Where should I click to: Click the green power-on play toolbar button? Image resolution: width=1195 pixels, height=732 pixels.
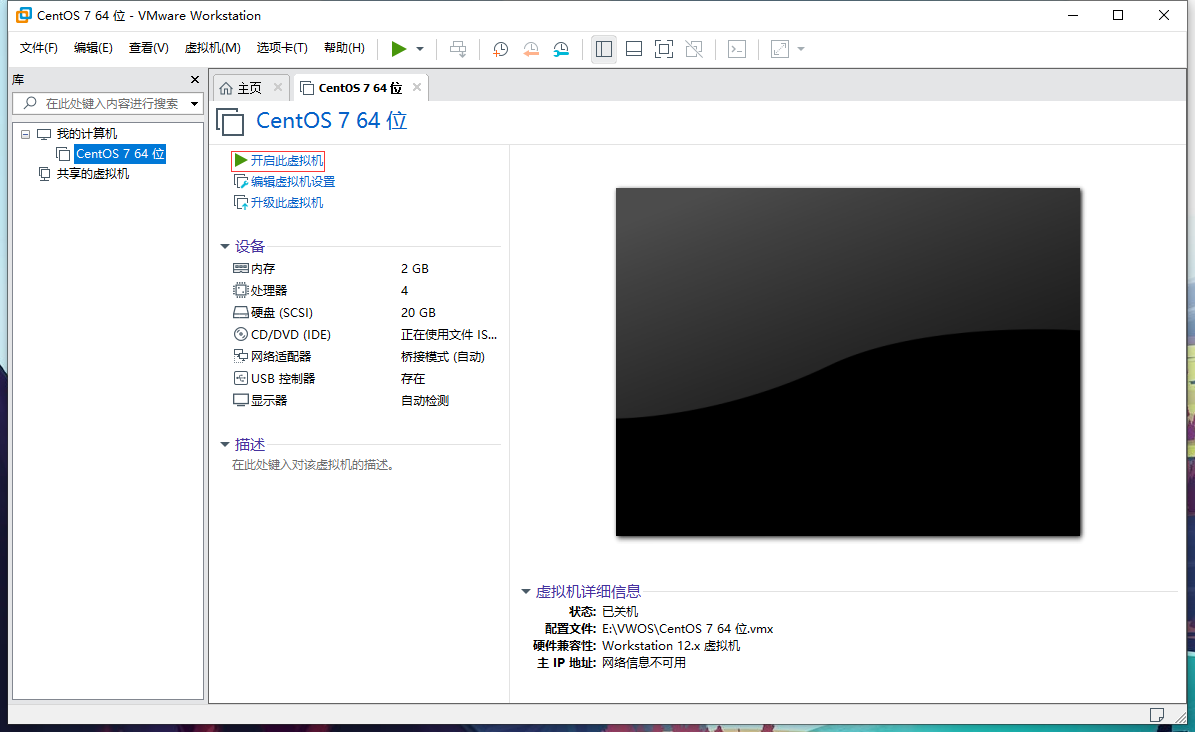pyautogui.click(x=399, y=49)
